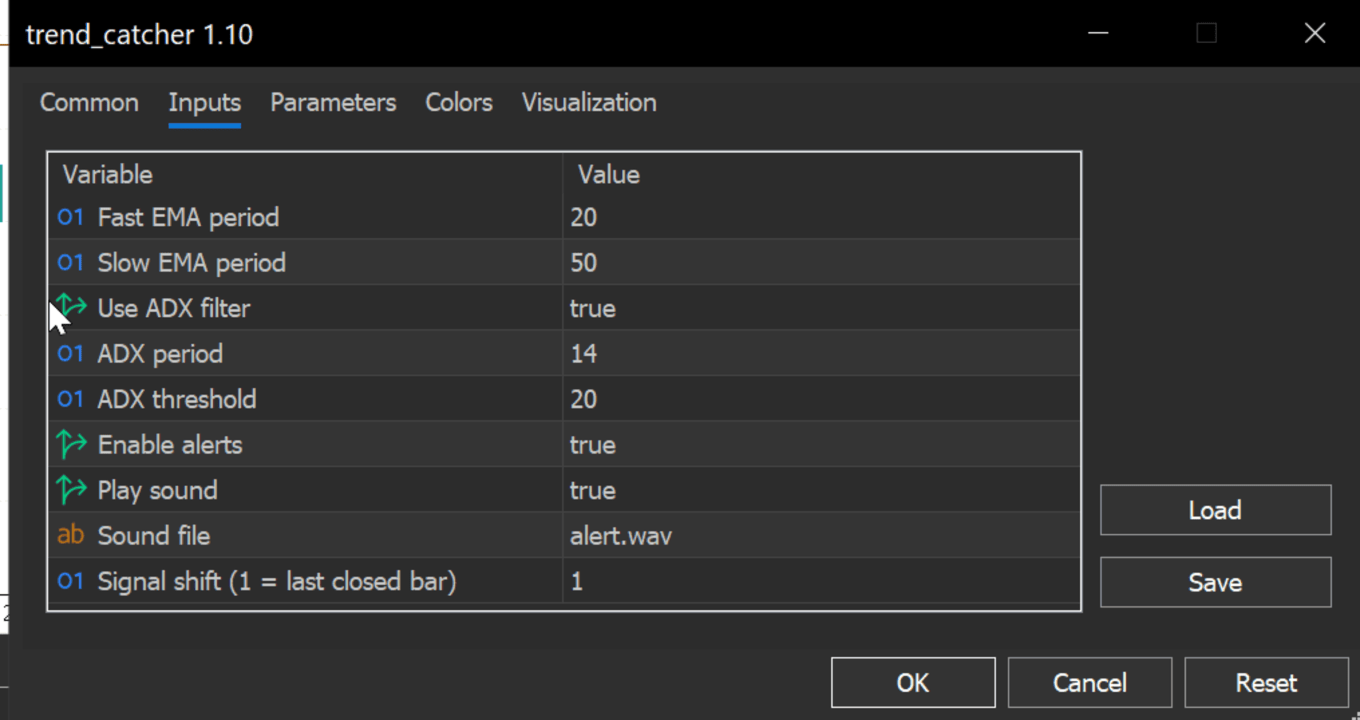Click the integer icon beside Fast EMA period
1360x720 pixels.
[71, 217]
